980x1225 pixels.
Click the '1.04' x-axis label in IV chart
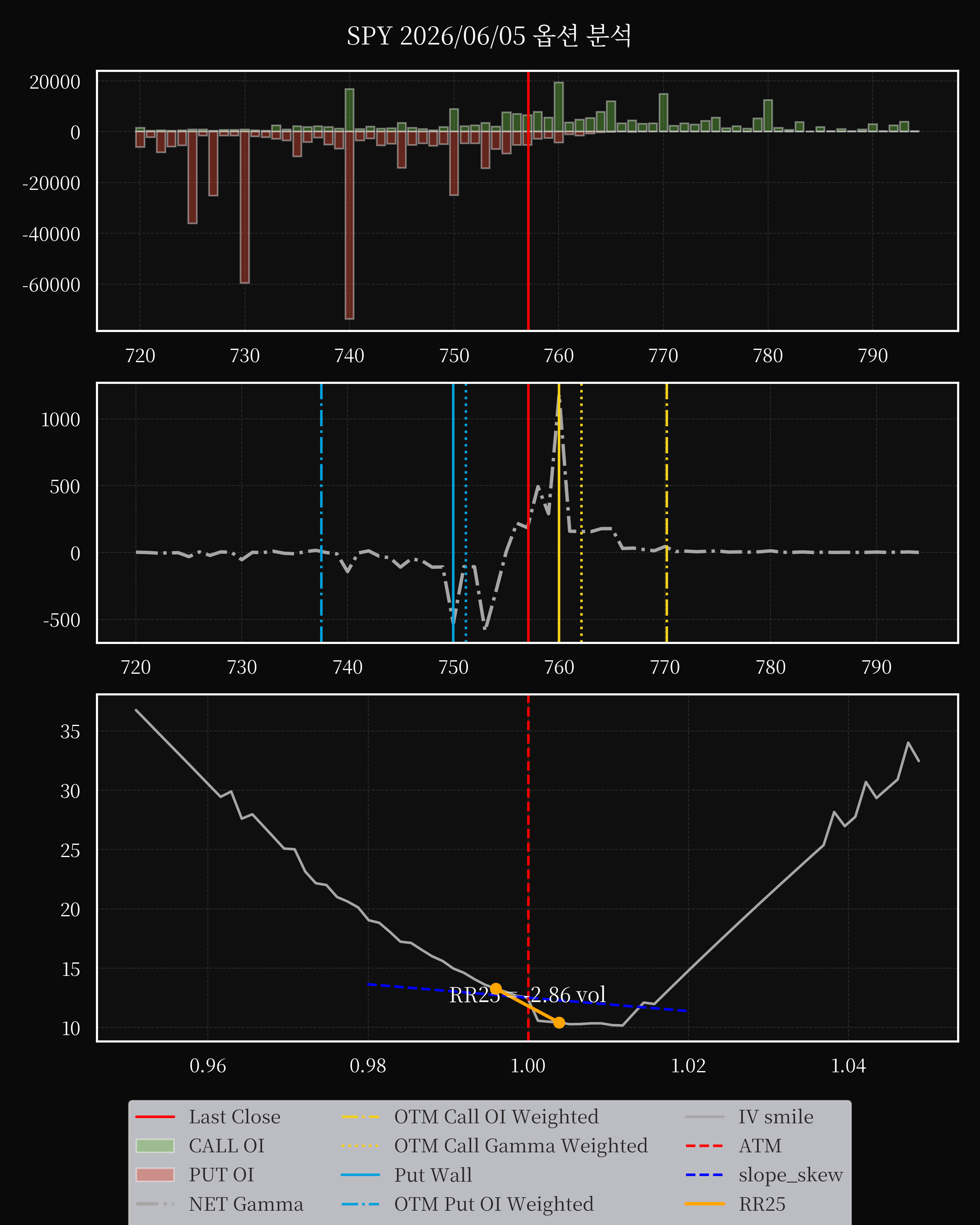(849, 1066)
